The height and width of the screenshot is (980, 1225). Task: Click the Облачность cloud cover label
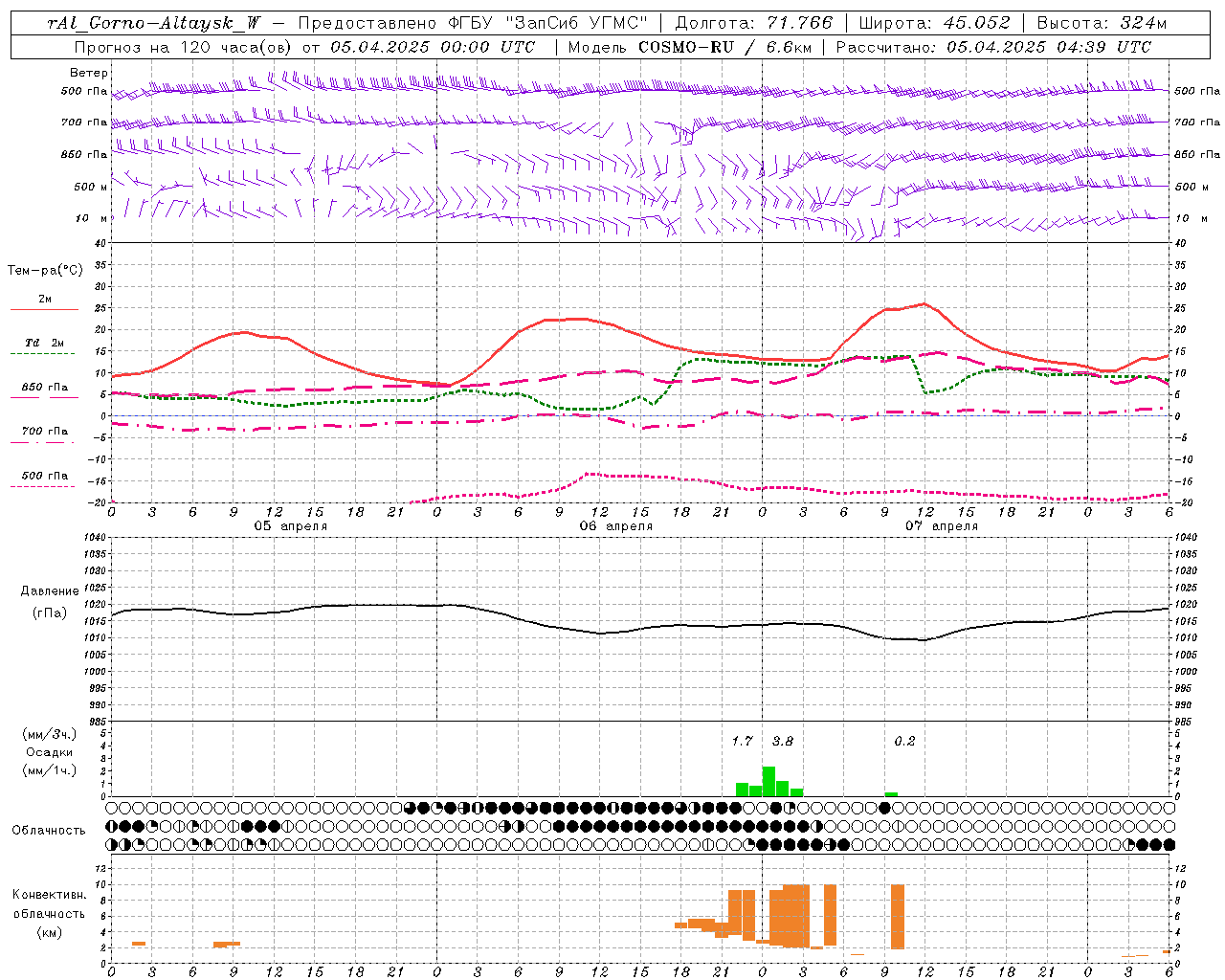(49, 831)
